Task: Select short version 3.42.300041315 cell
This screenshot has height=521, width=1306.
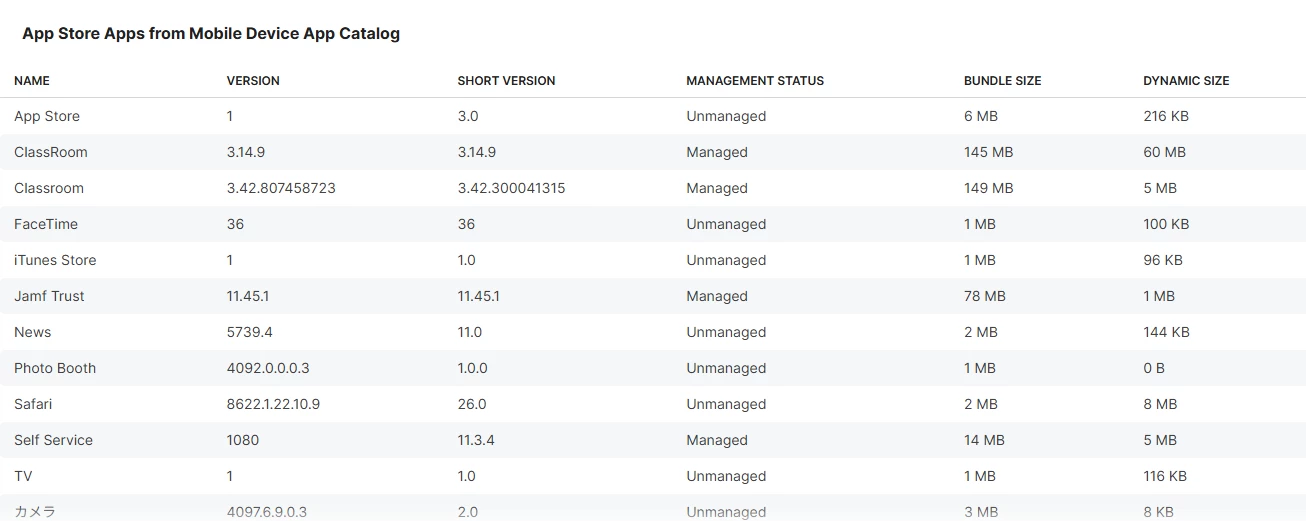Action: point(511,188)
